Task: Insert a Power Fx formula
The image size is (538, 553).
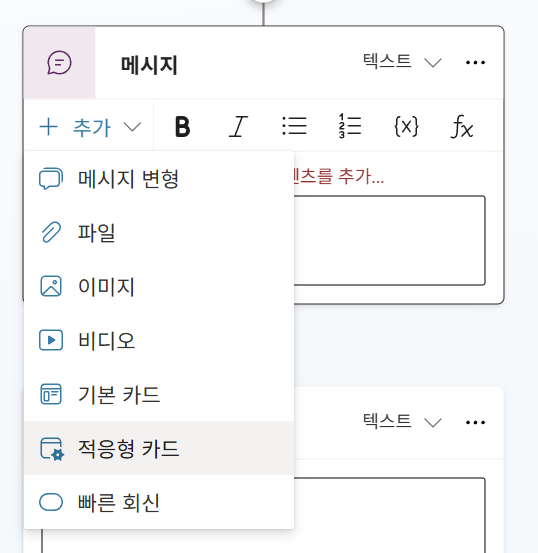Action: click(x=462, y=126)
